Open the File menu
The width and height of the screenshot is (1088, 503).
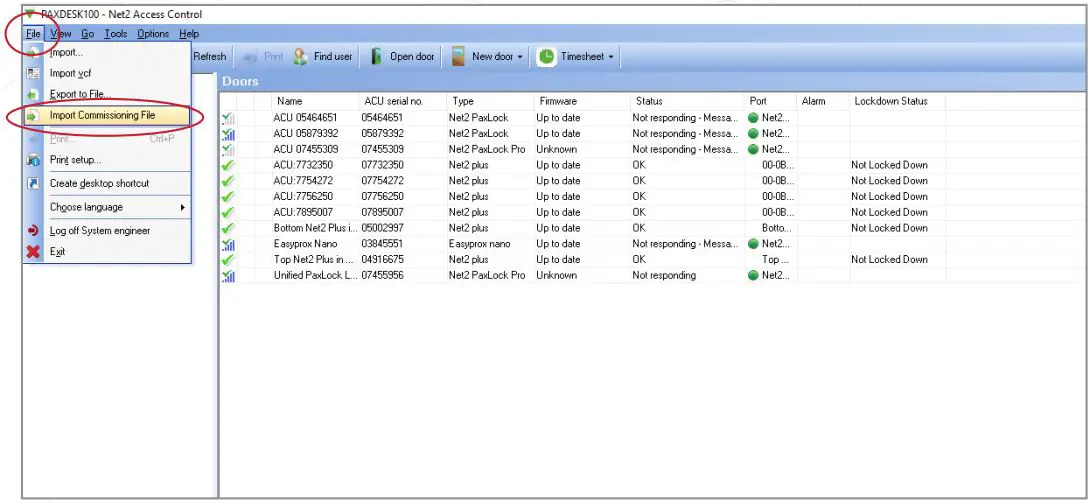(33, 33)
